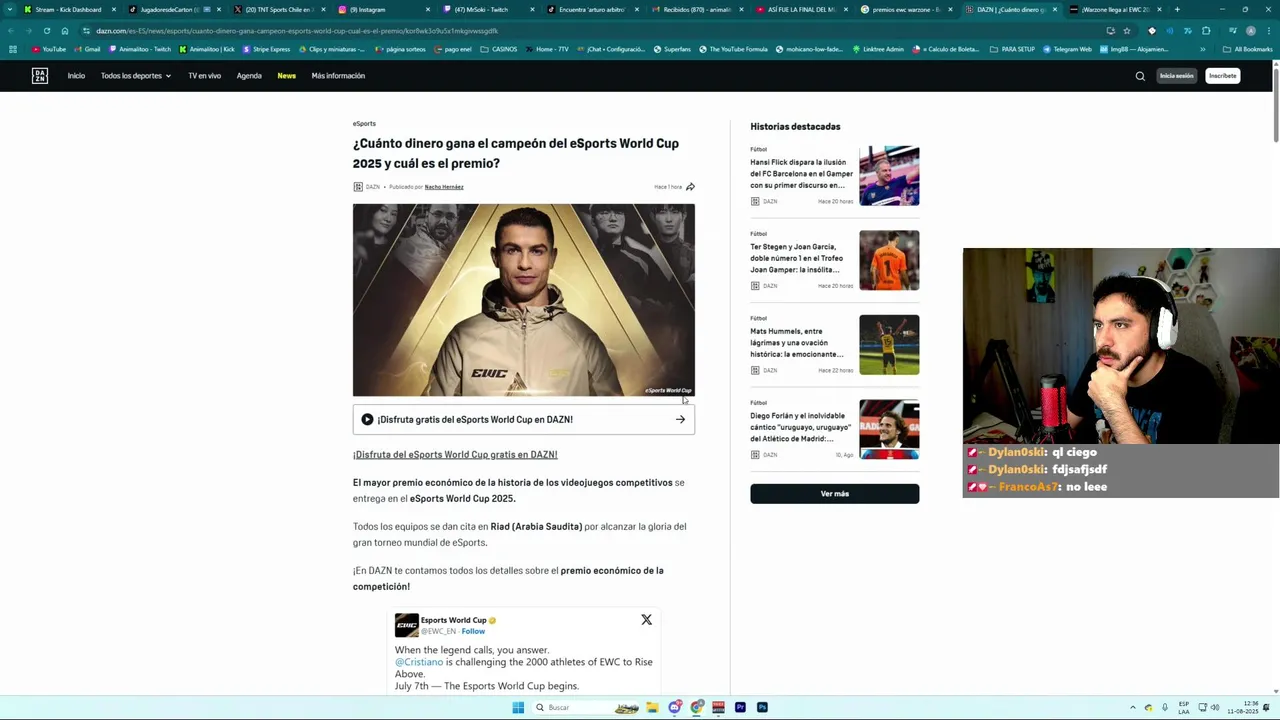Follow '¡Disfruta del eSports World Cup gratis' link

[455, 455]
